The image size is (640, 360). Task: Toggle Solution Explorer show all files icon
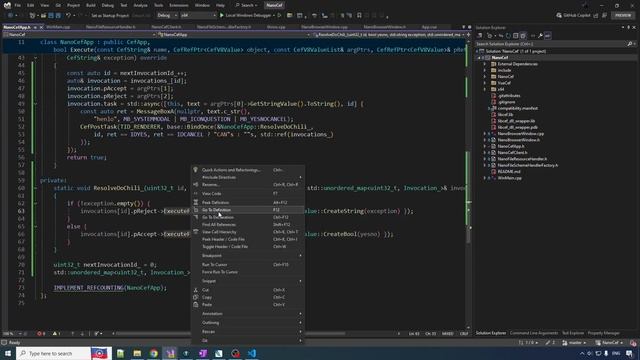523,36
